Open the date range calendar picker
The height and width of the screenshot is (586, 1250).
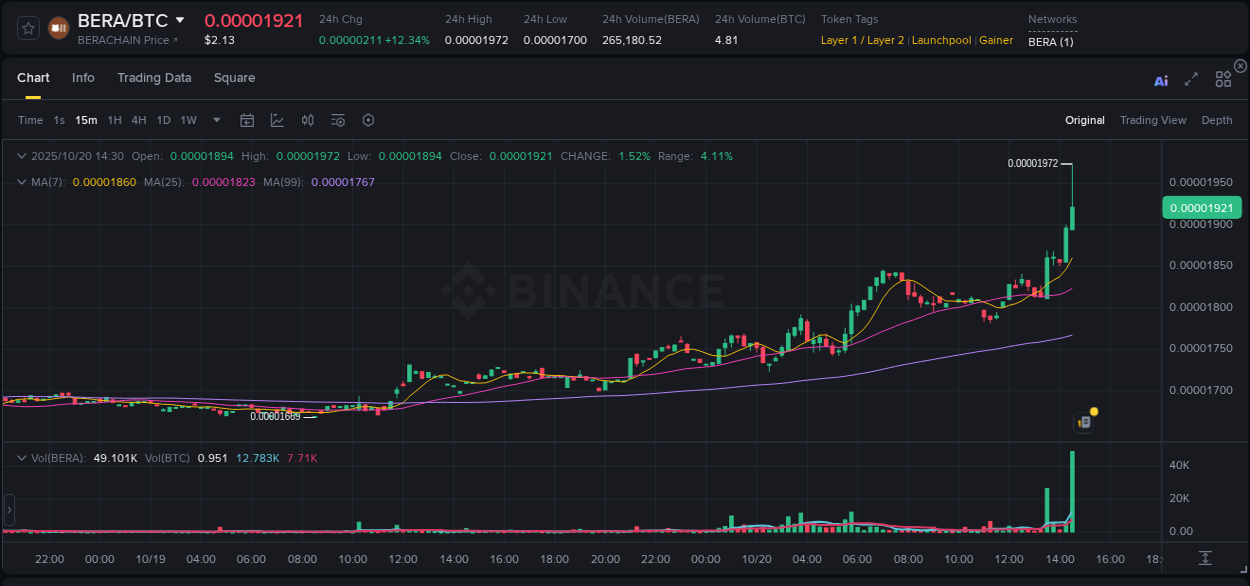coord(247,120)
